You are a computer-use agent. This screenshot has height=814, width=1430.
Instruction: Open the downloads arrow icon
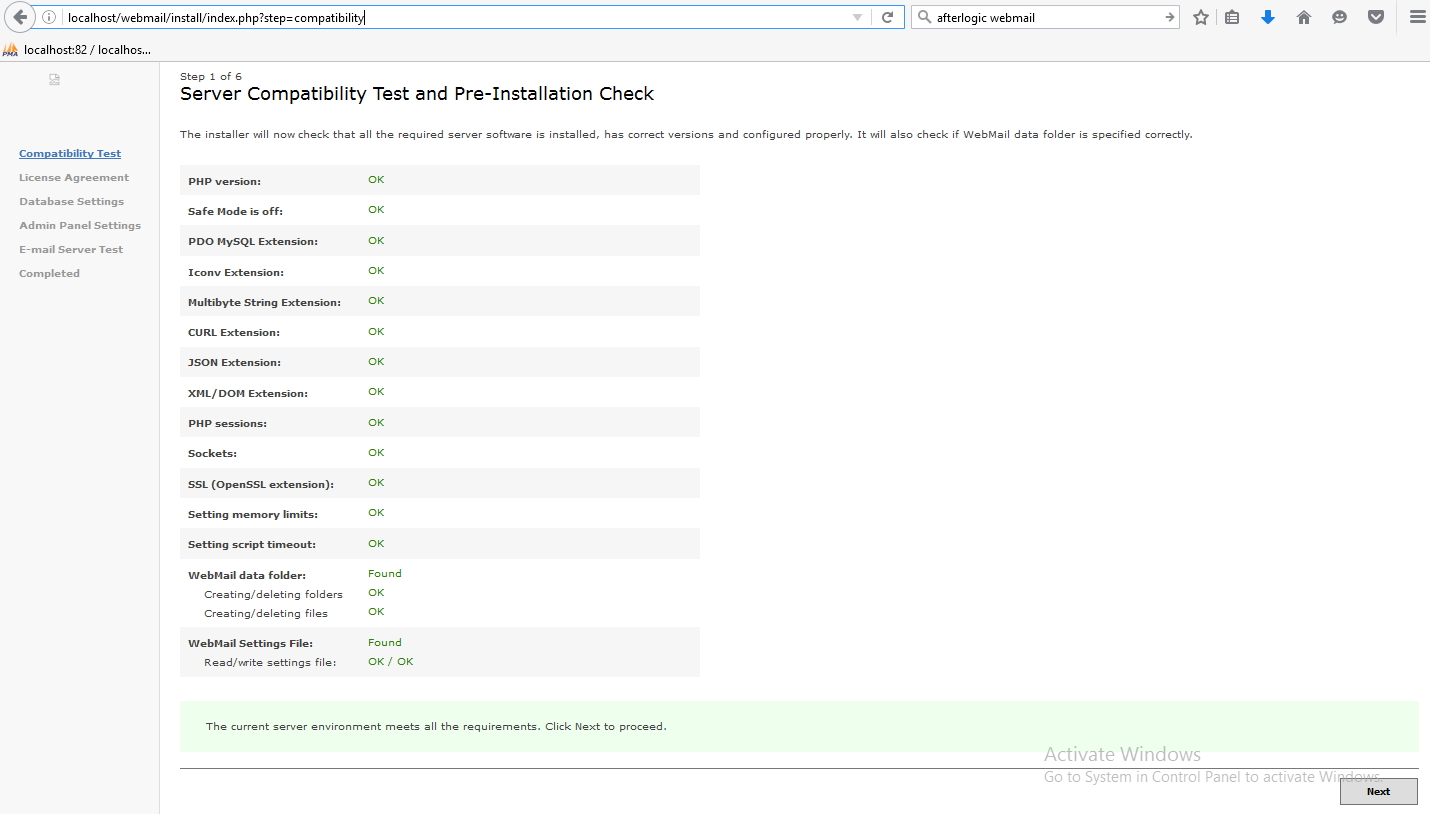coord(1268,17)
